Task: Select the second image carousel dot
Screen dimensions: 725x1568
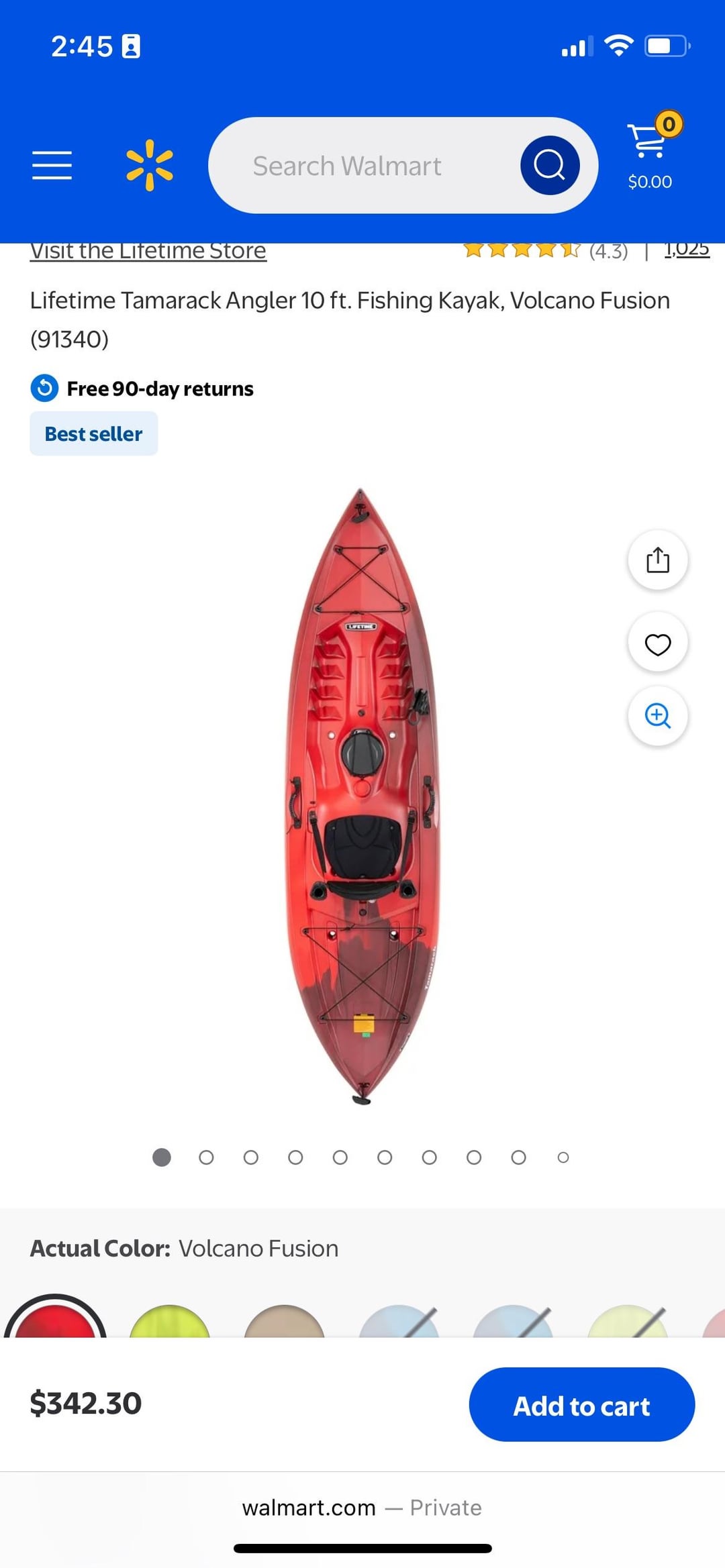Action: 206,1157
